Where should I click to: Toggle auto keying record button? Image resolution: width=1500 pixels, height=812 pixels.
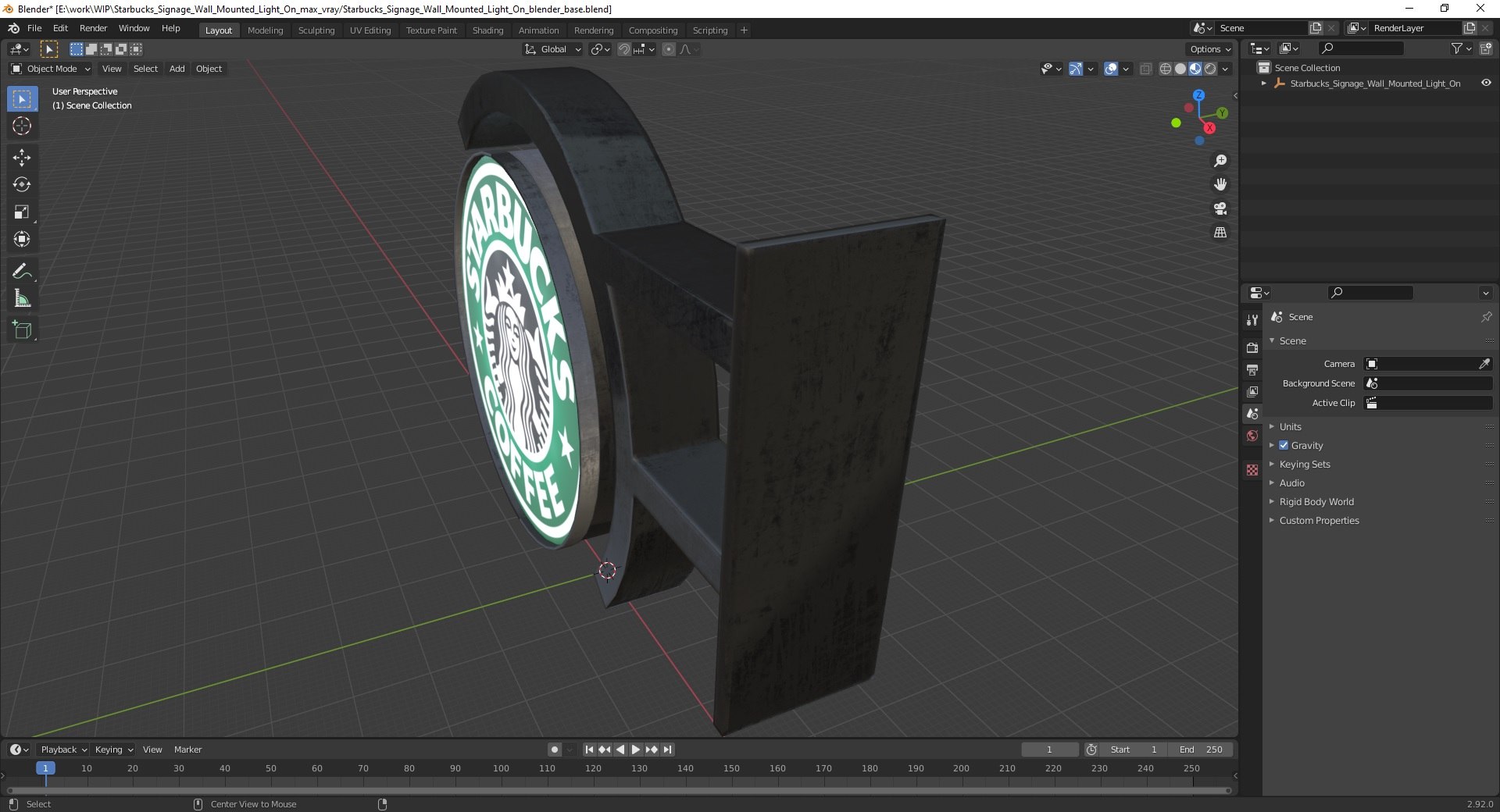555,750
